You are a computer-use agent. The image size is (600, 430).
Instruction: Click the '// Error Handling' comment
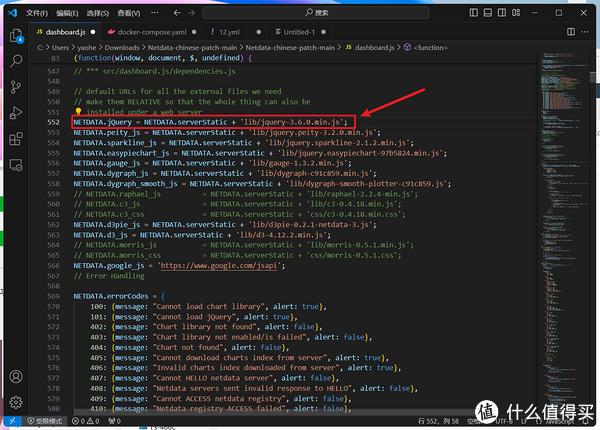[109, 276]
